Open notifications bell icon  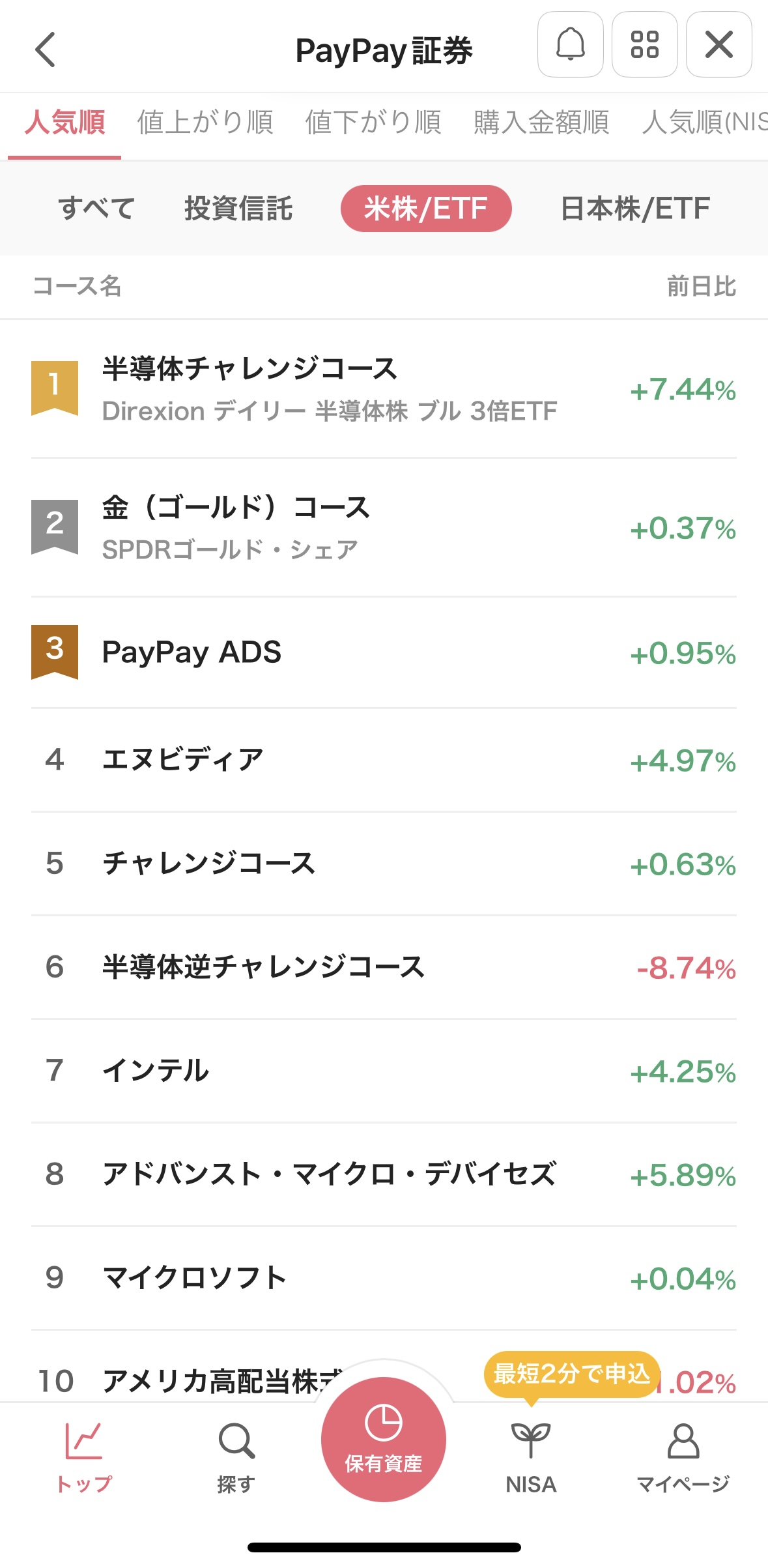570,45
